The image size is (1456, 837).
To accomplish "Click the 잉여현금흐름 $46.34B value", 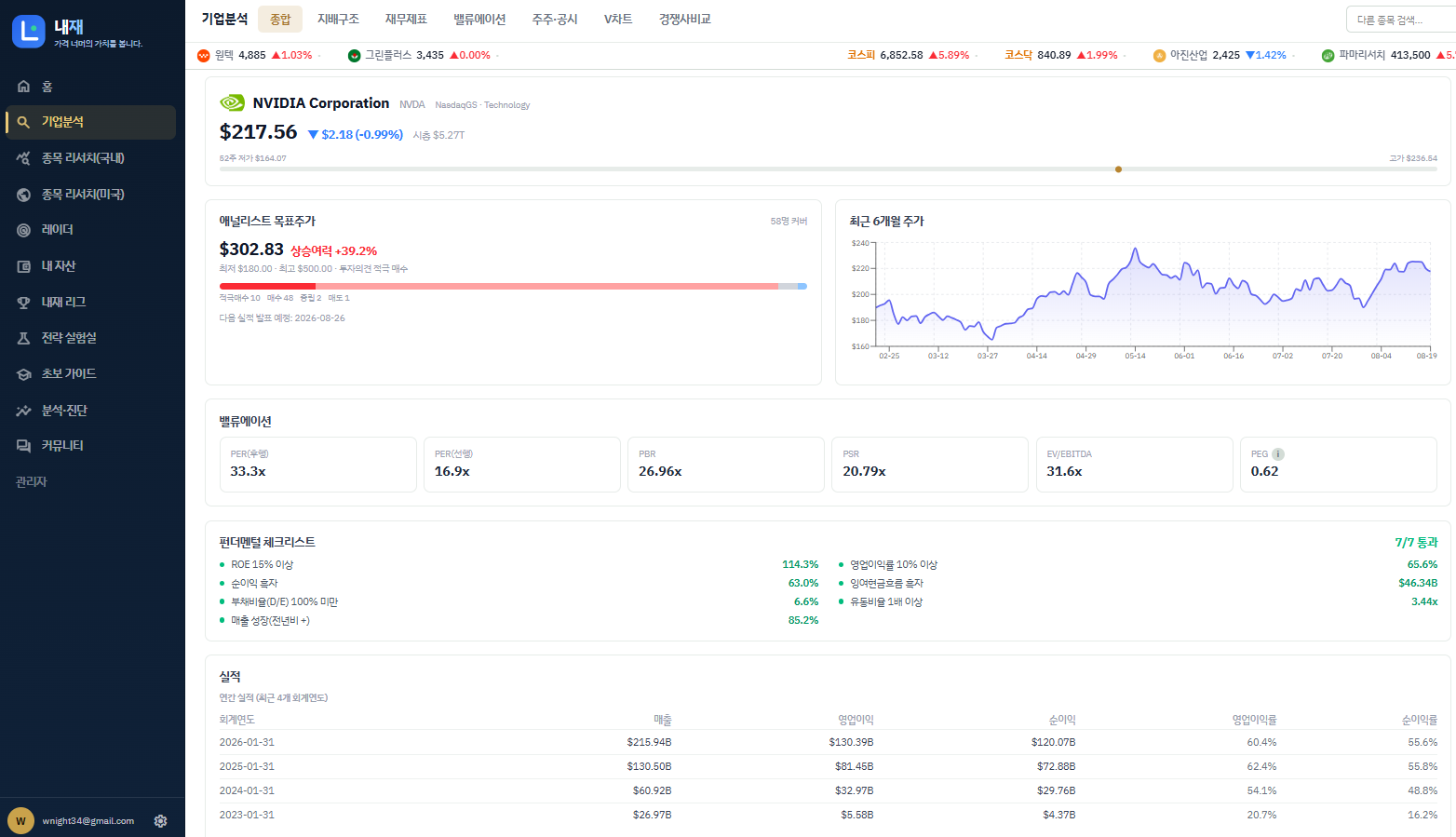I will point(1418,584).
